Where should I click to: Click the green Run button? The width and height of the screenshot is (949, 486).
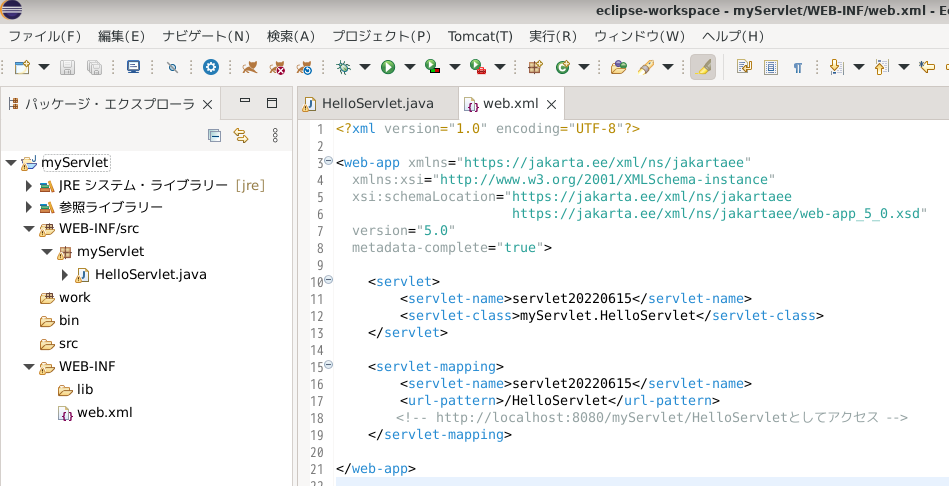pos(388,67)
